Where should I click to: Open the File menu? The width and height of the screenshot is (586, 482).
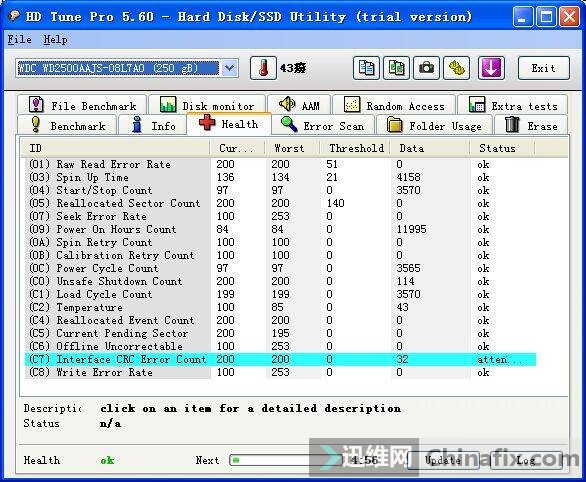coord(19,39)
